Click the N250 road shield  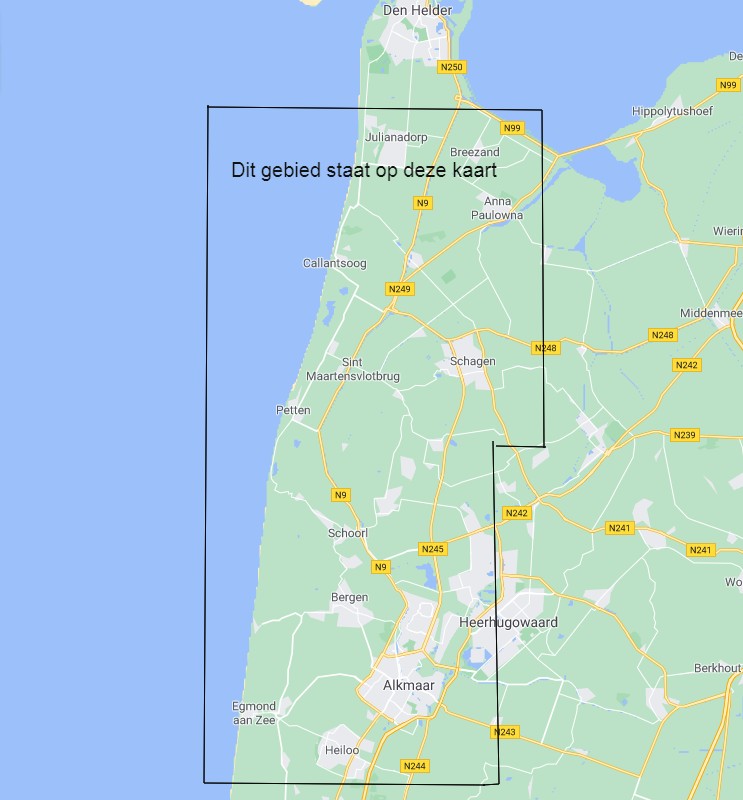tap(453, 67)
